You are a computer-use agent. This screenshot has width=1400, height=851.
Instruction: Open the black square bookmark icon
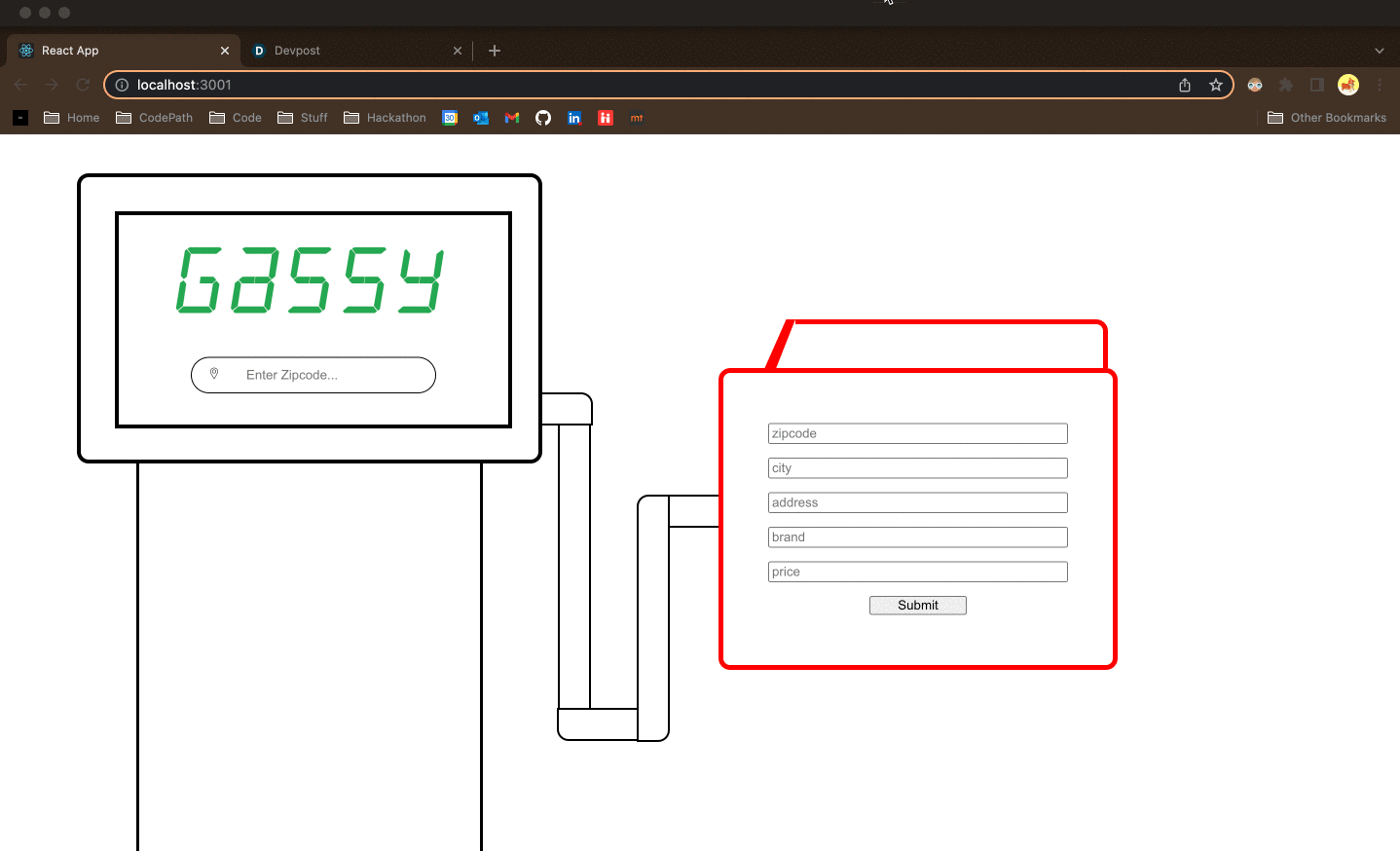point(20,118)
